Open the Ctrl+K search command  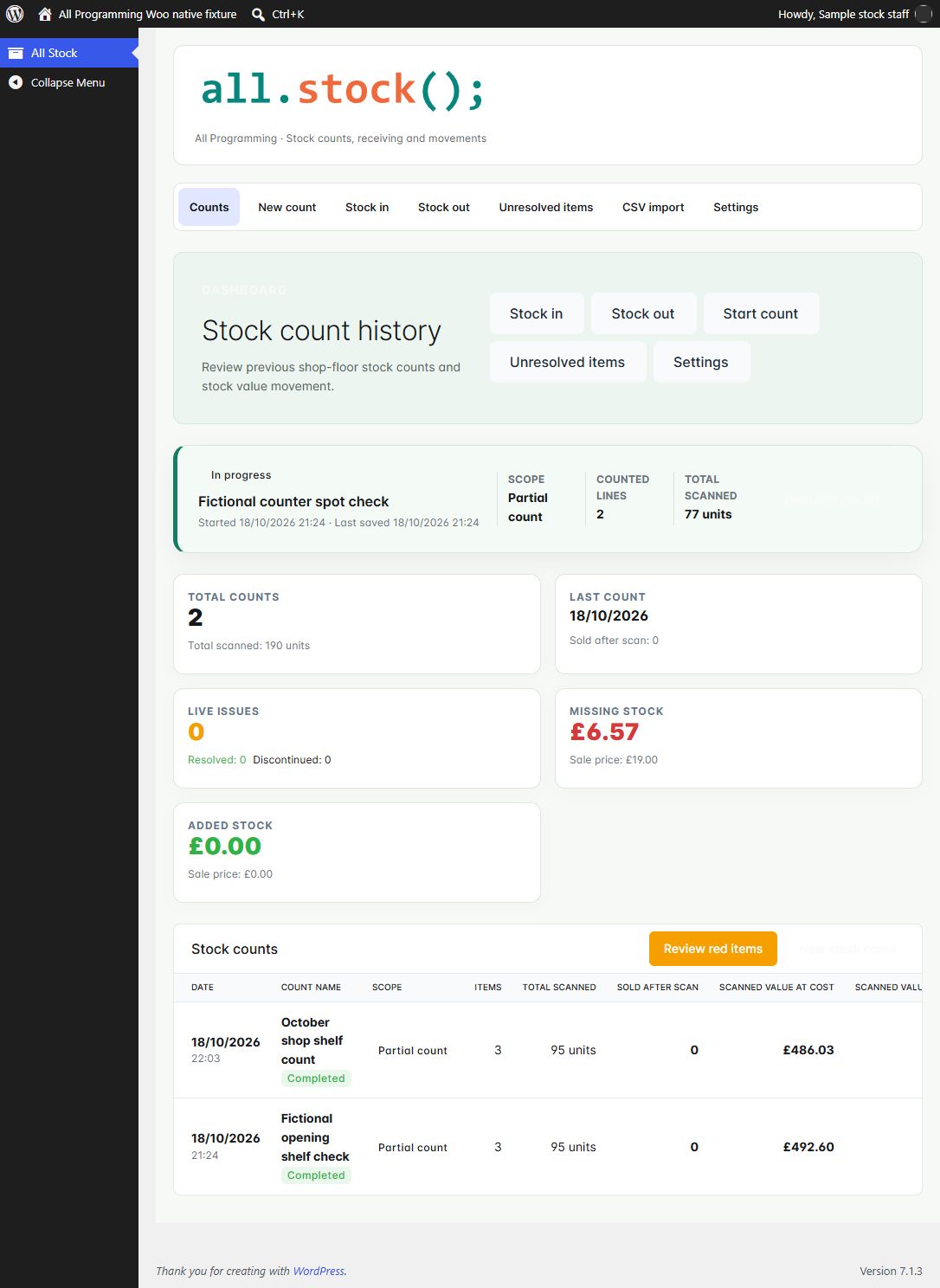[287, 14]
